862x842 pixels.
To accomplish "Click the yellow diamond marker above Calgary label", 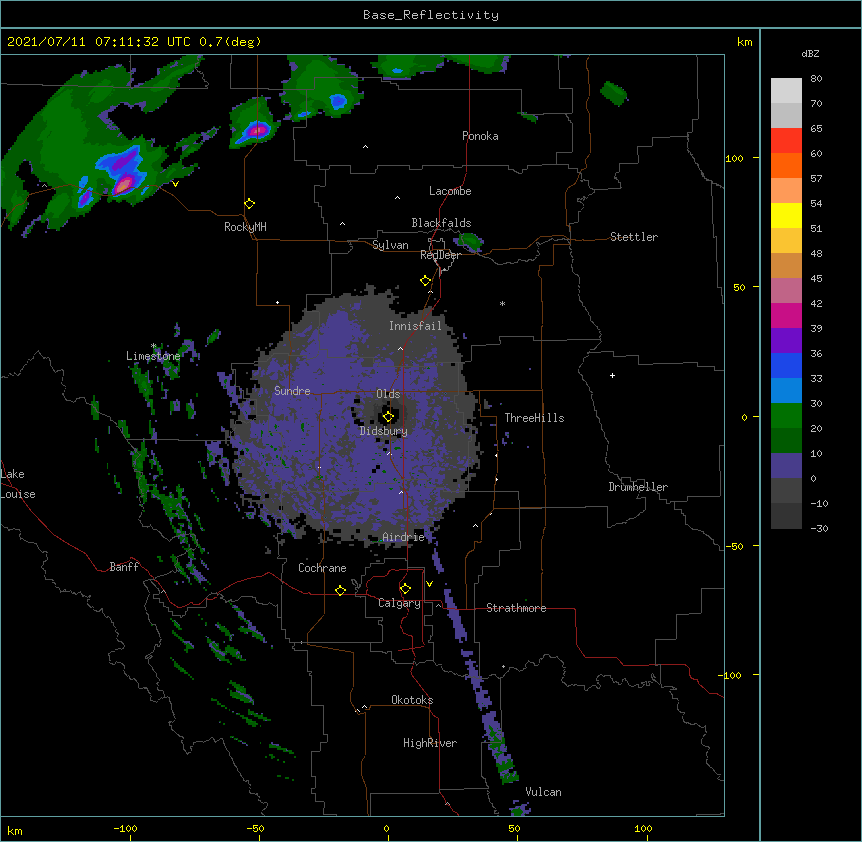I will click(405, 589).
